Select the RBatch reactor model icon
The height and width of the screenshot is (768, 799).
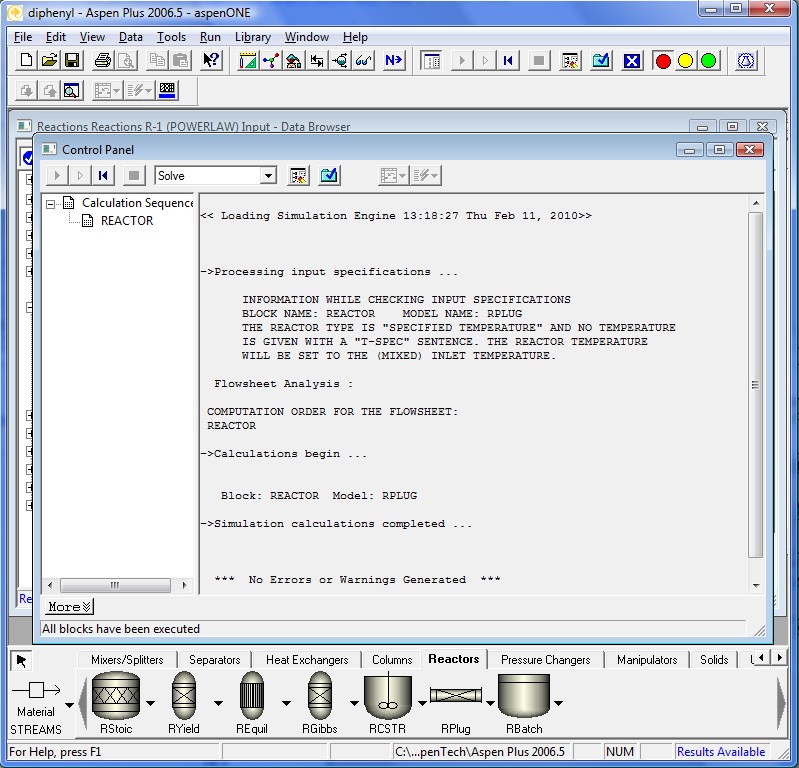click(x=524, y=695)
